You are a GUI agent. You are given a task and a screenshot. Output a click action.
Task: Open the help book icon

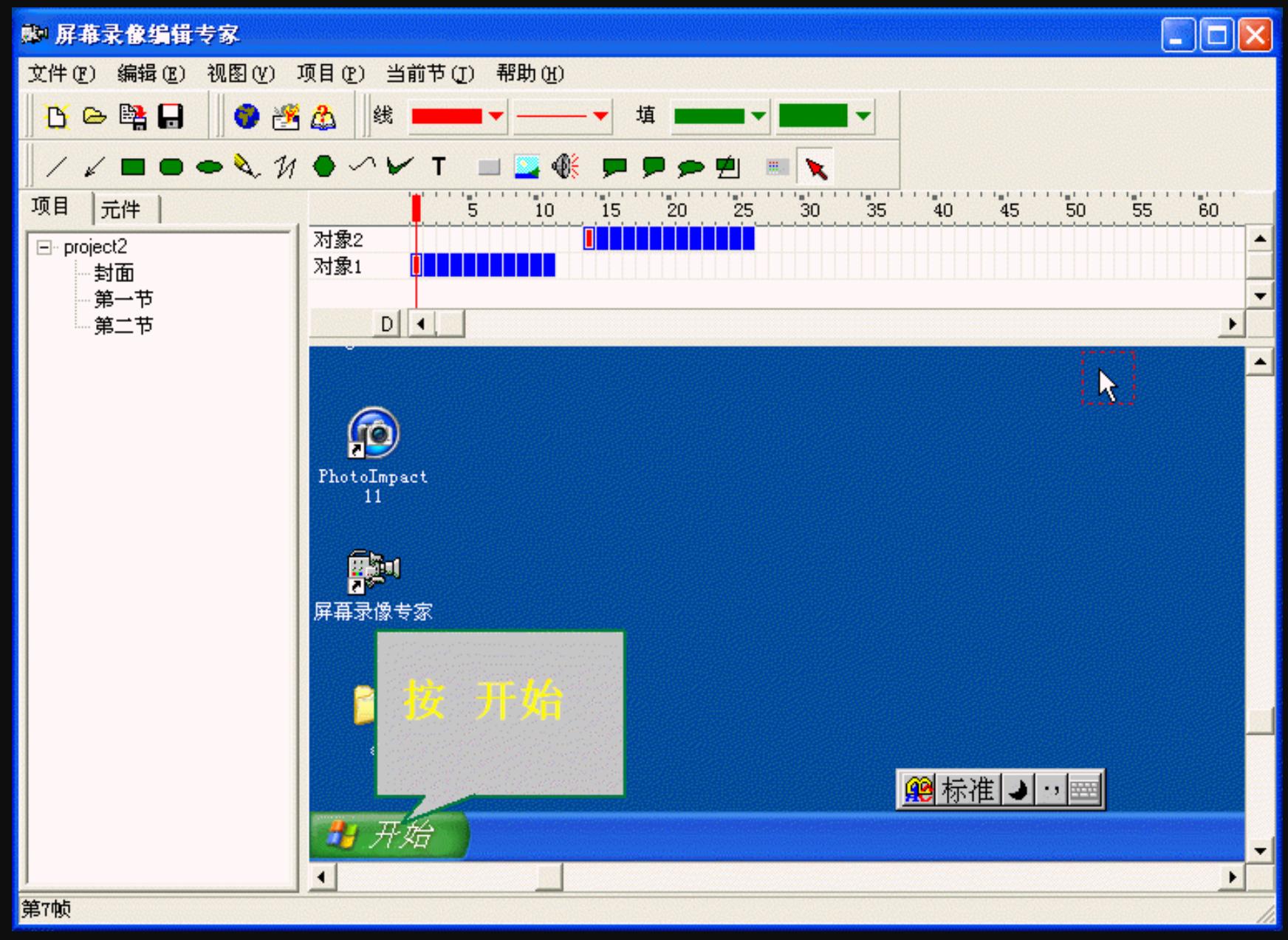325,115
